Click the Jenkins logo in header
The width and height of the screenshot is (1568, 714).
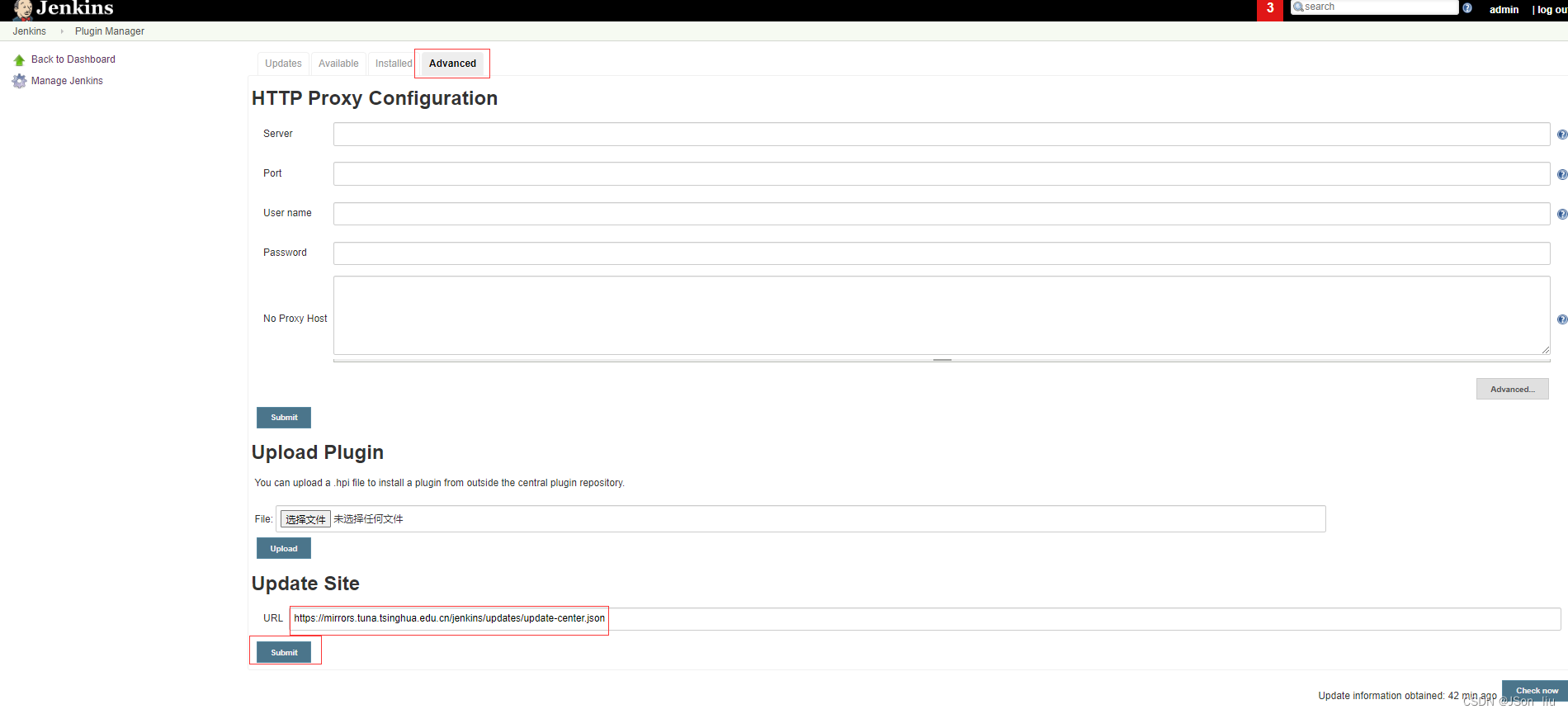[x=64, y=9]
